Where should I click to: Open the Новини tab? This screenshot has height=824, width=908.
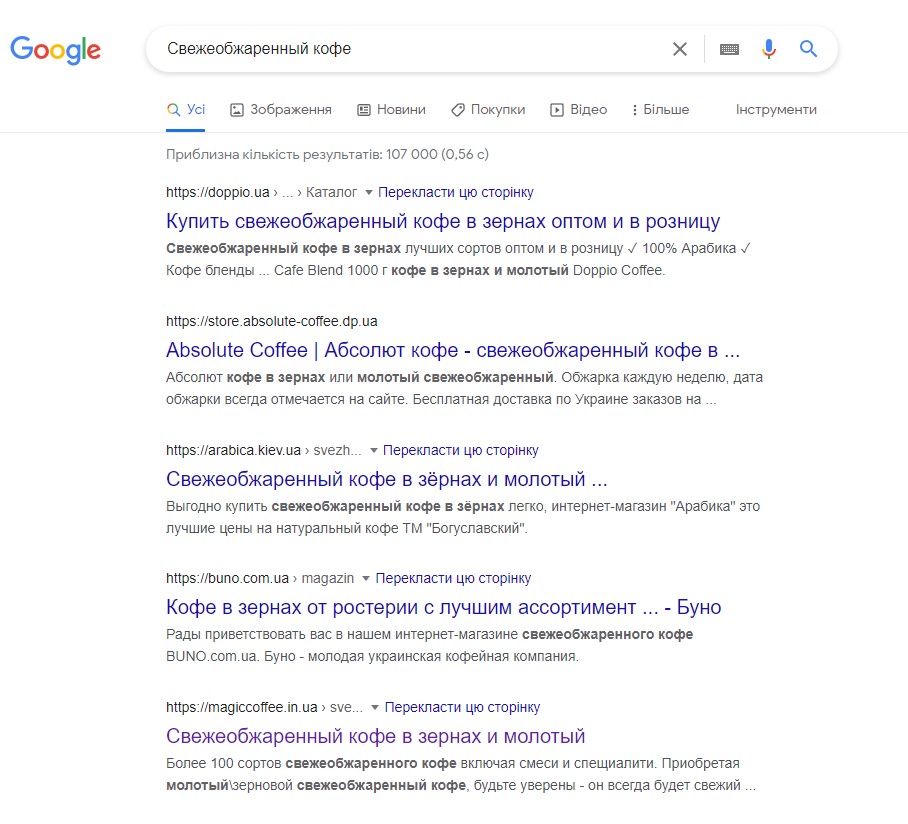click(391, 110)
